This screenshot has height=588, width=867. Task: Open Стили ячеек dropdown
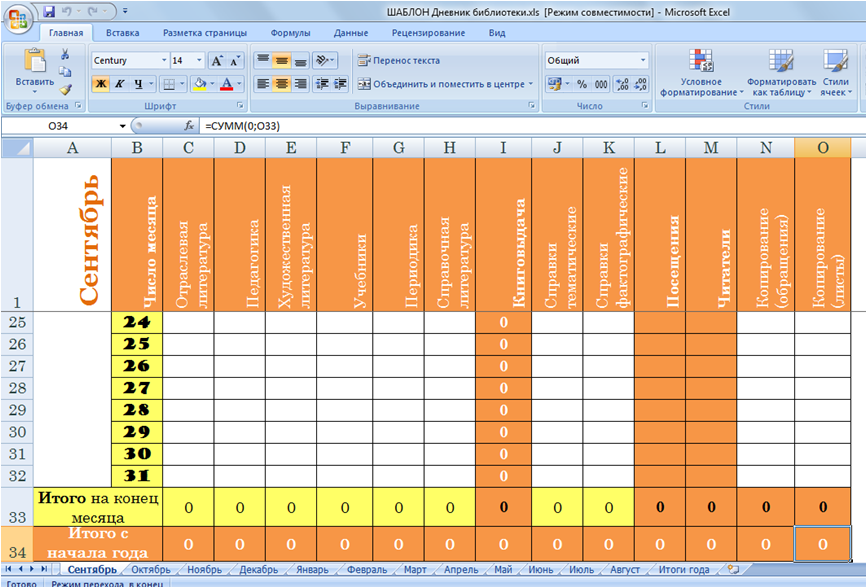[835, 72]
